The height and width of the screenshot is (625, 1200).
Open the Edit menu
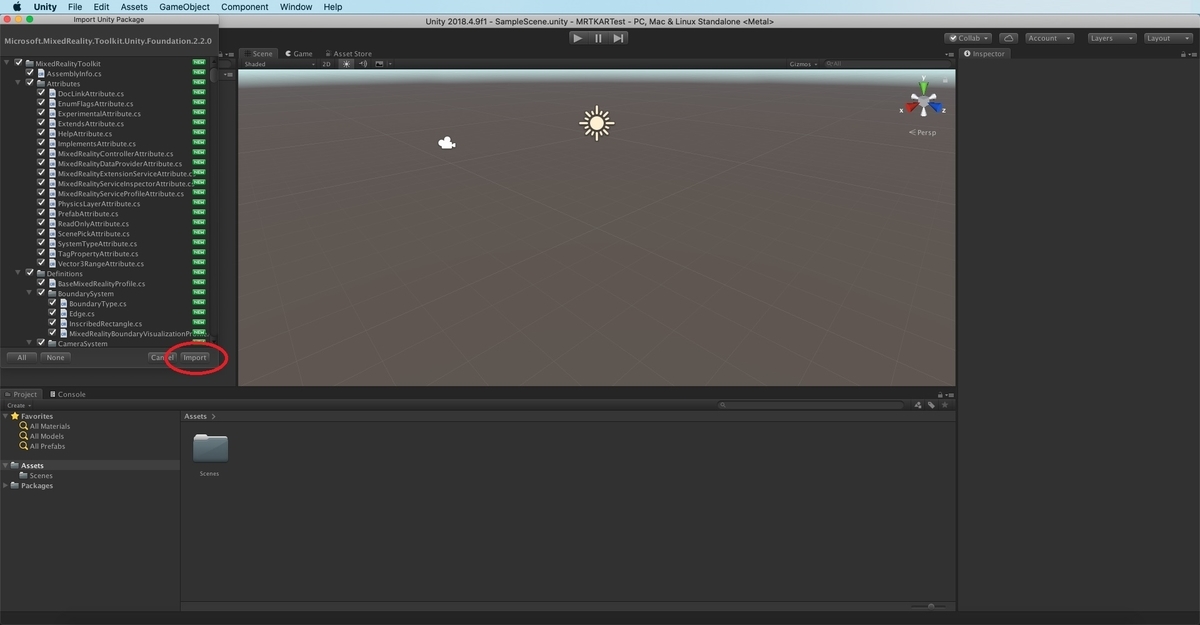tap(101, 7)
